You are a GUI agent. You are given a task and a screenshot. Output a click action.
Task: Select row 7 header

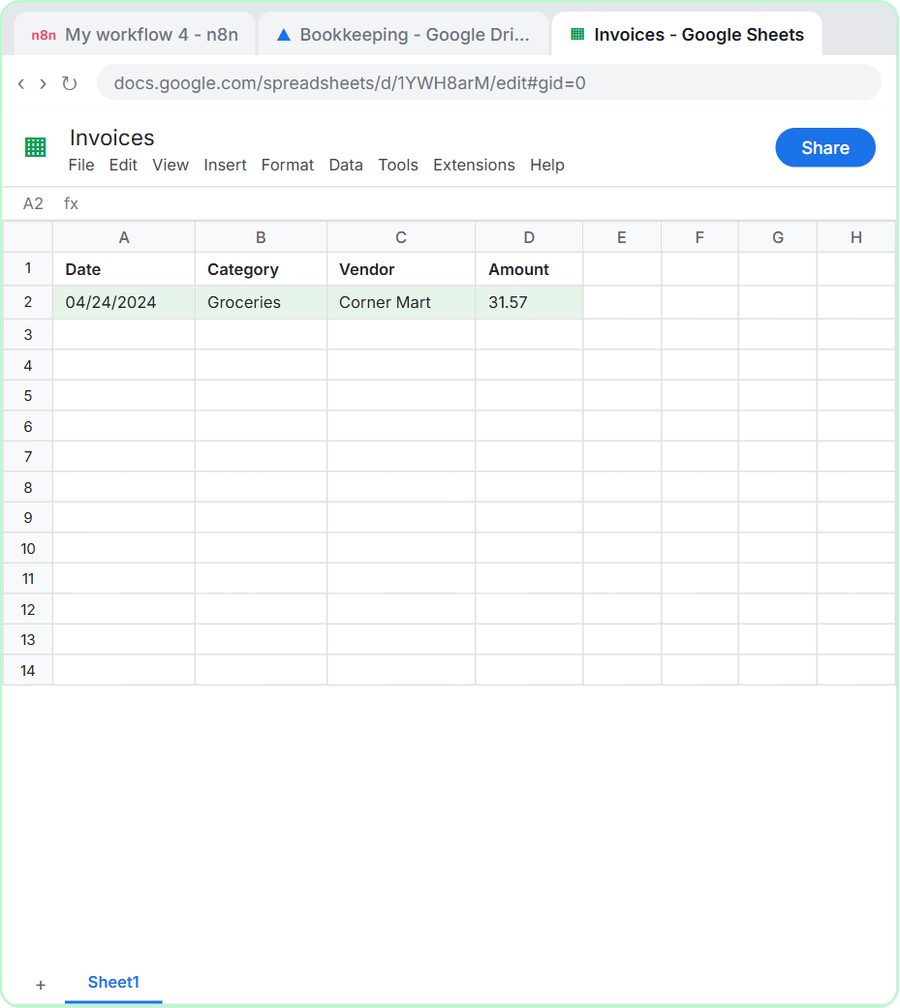coord(28,457)
